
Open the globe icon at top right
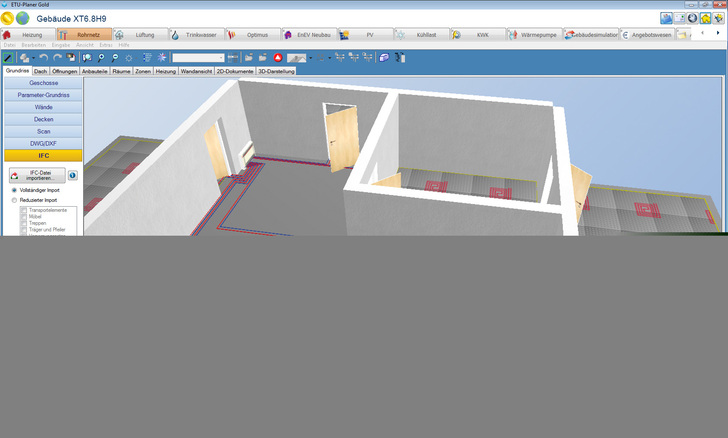[x=692, y=18]
